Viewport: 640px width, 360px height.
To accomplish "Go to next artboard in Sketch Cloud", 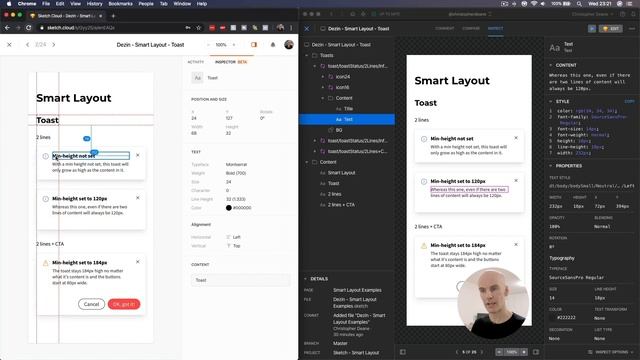I will click(x=53, y=44).
